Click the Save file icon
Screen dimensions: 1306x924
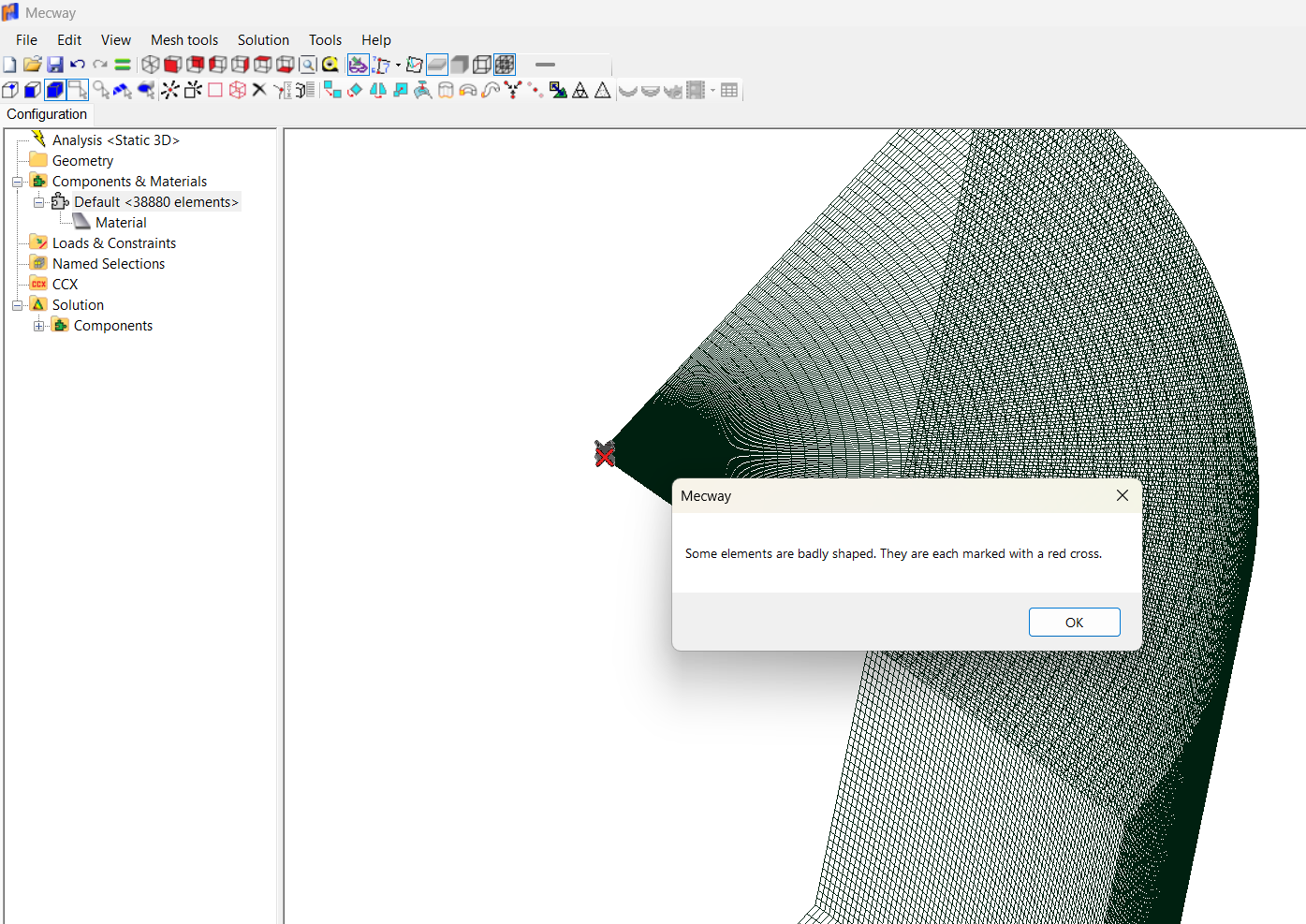55,65
